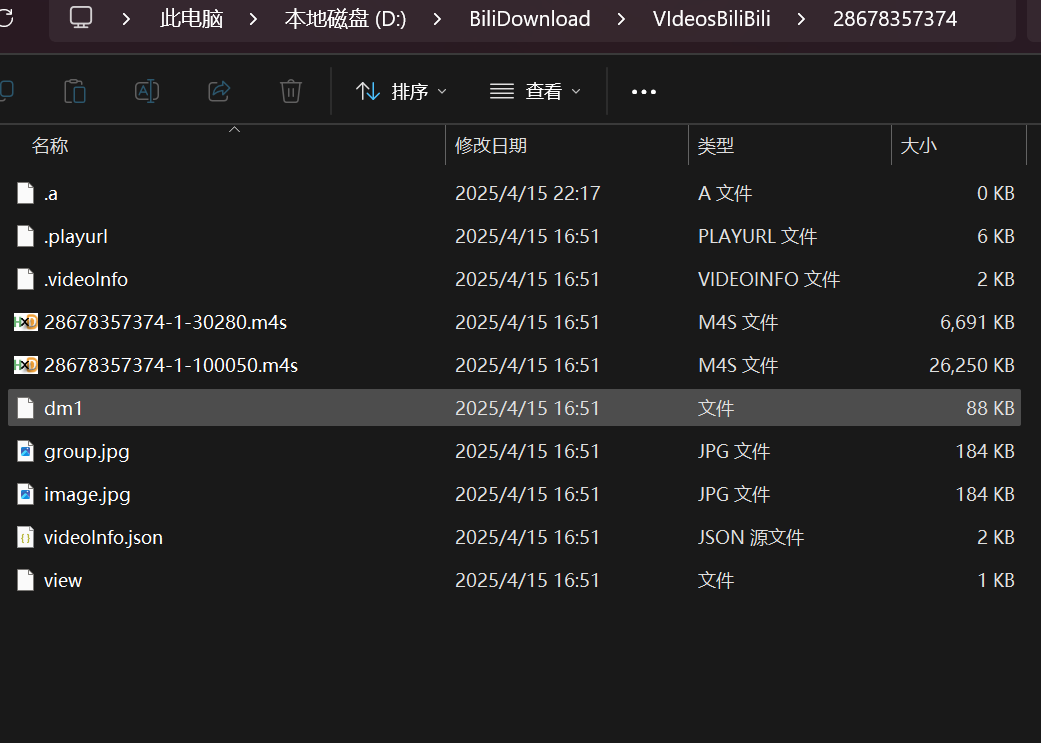
Task: Click the Rename icon in toolbar
Action: point(147,91)
